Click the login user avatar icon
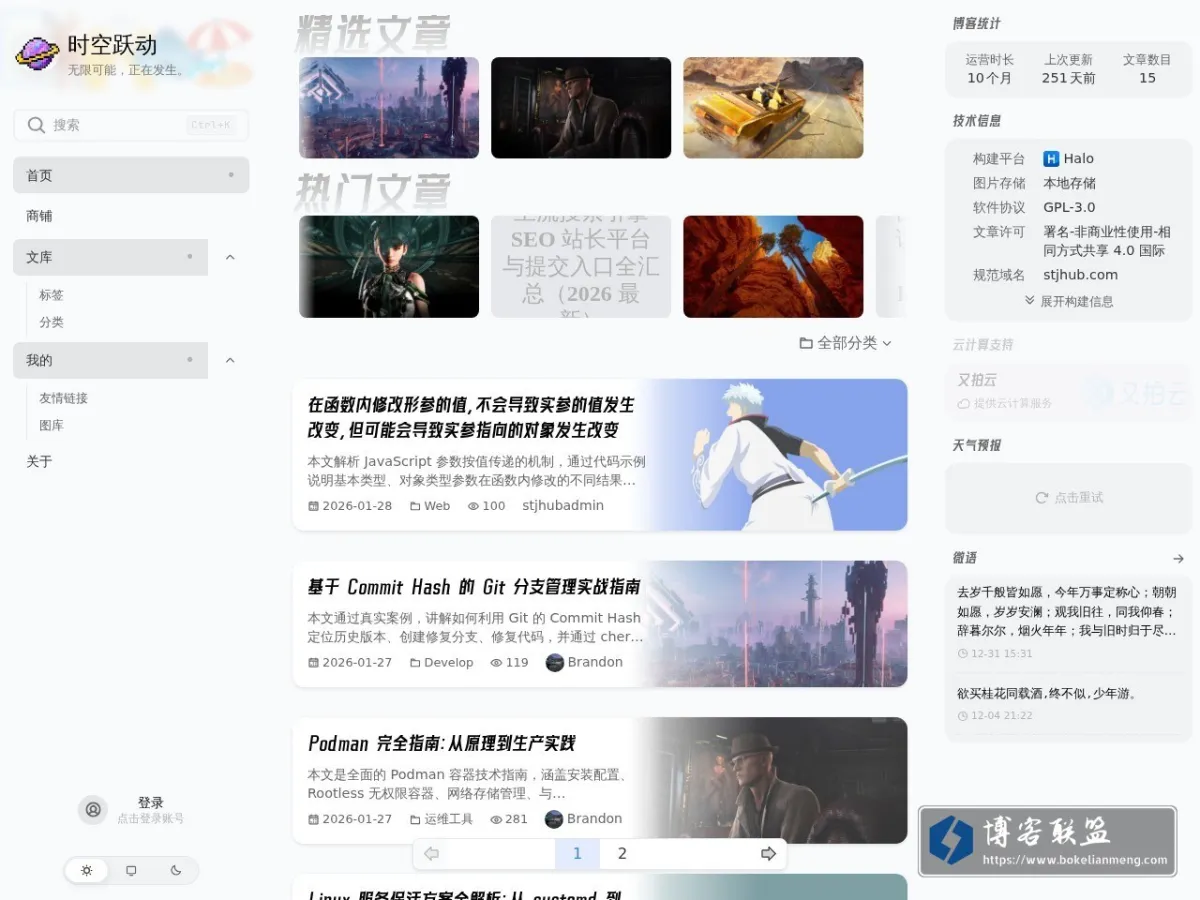1200x900 pixels. [93, 810]
